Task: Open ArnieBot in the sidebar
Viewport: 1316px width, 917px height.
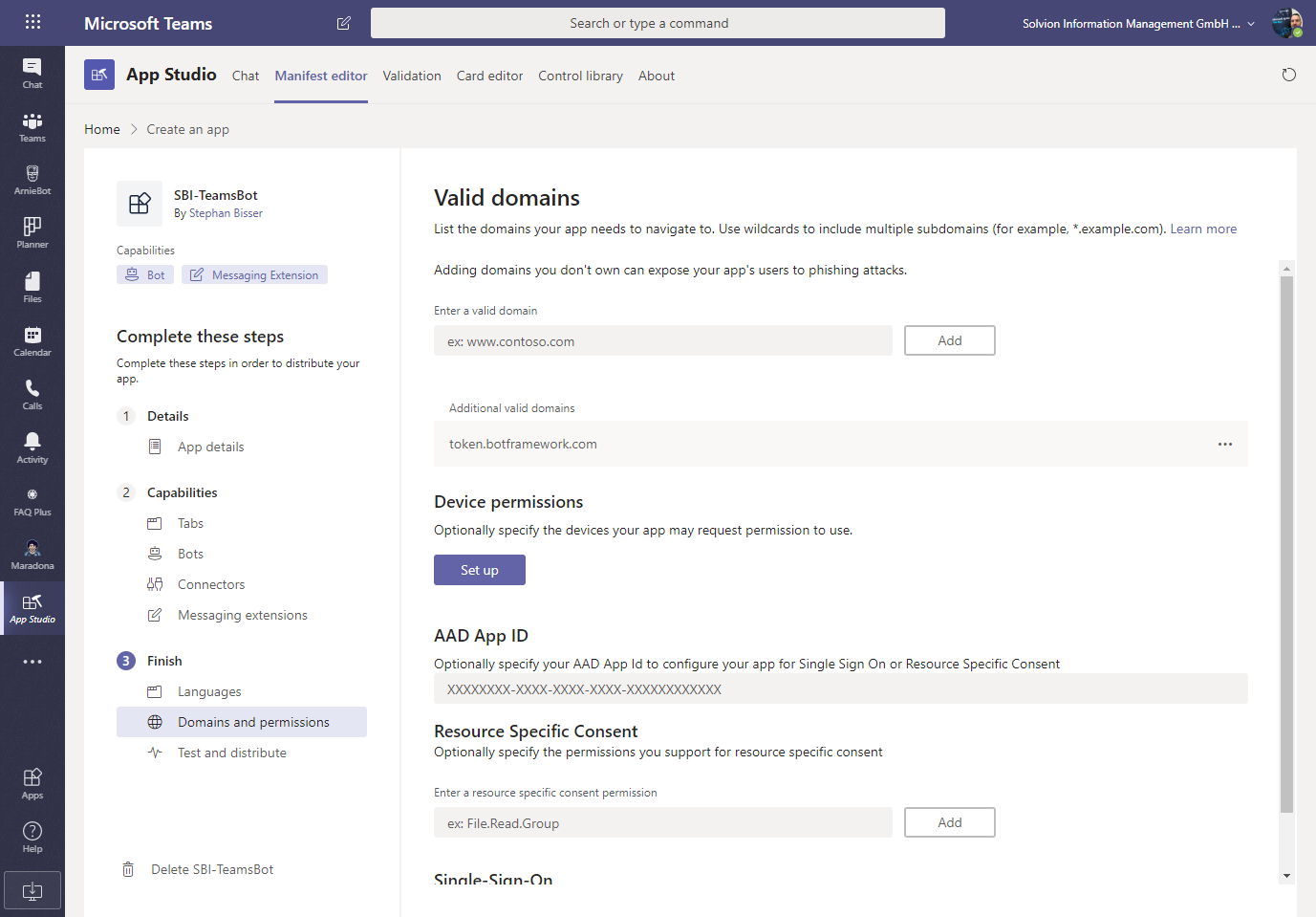Action: (32, 180)
